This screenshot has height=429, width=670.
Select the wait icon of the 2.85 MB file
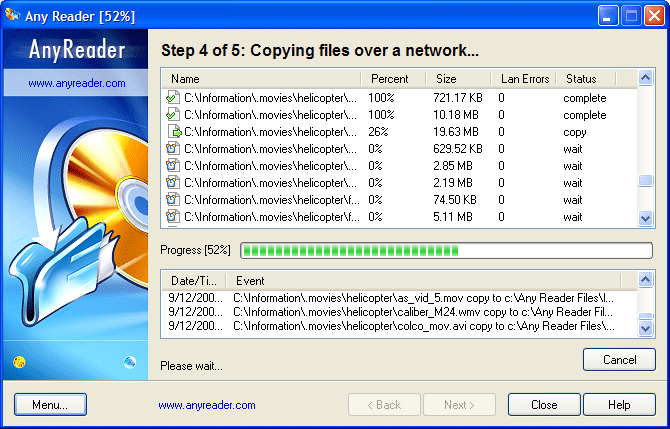[172, 166]
